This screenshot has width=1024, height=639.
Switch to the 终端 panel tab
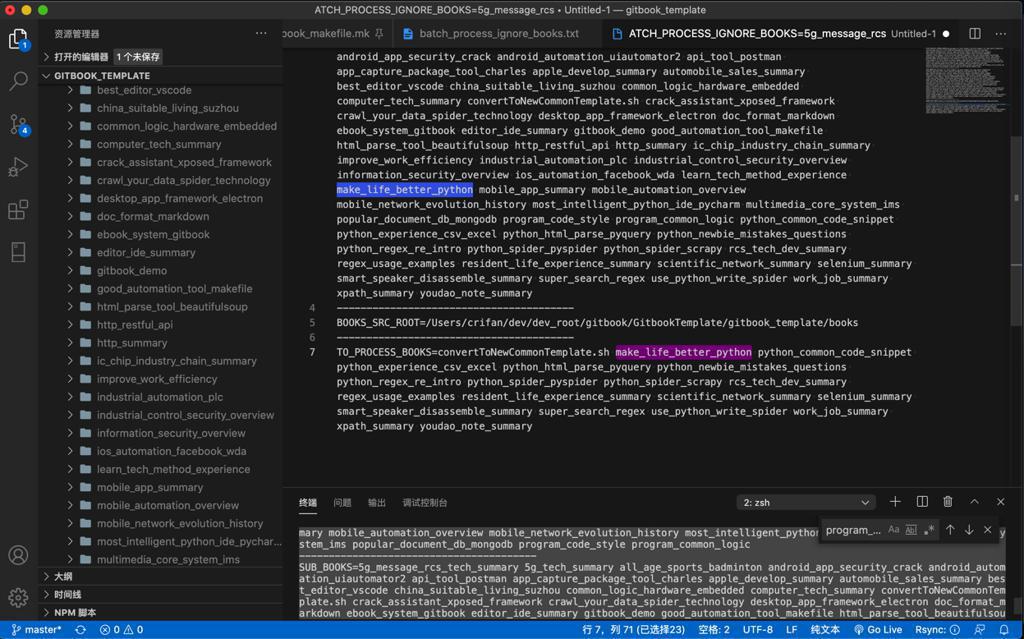point(308,502)
